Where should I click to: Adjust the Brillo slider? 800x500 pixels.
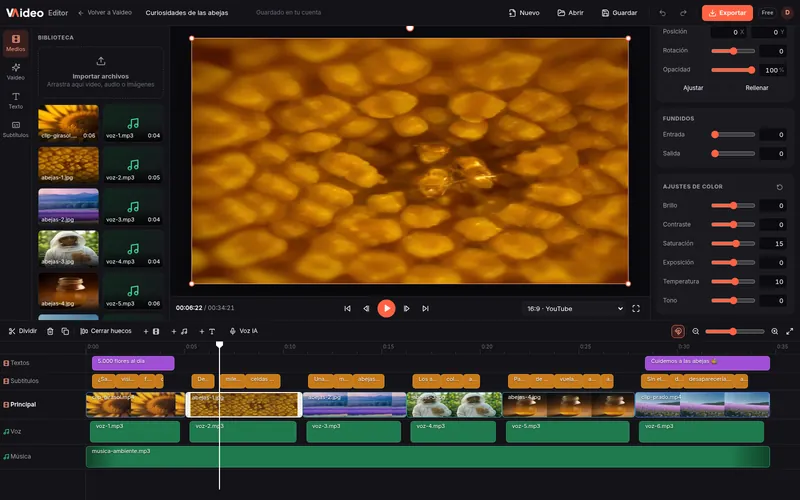click(733, 206)
